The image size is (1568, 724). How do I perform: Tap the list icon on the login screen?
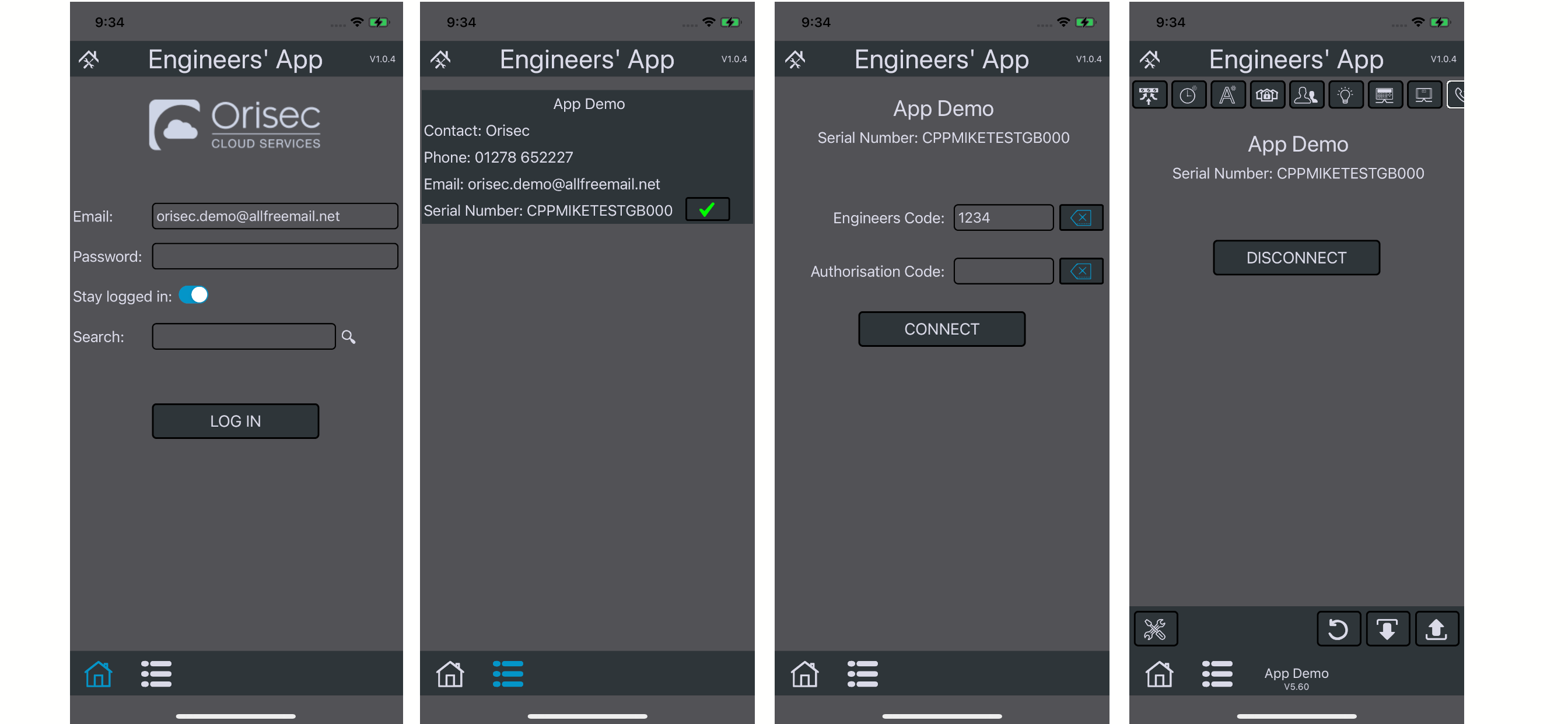tap(156, 673)
